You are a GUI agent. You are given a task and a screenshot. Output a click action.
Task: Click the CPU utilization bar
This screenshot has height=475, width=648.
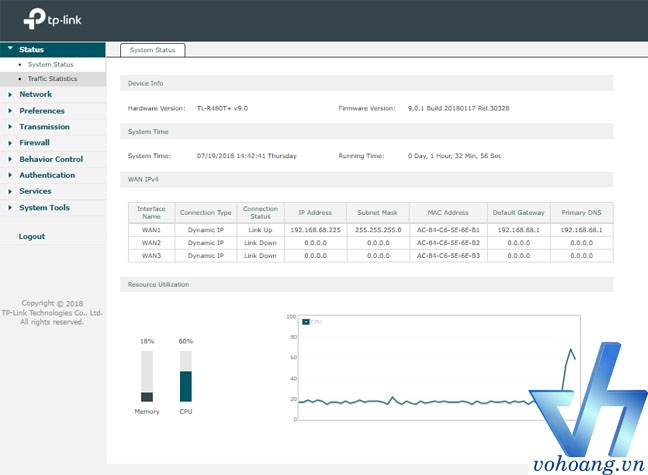point(185,377)
